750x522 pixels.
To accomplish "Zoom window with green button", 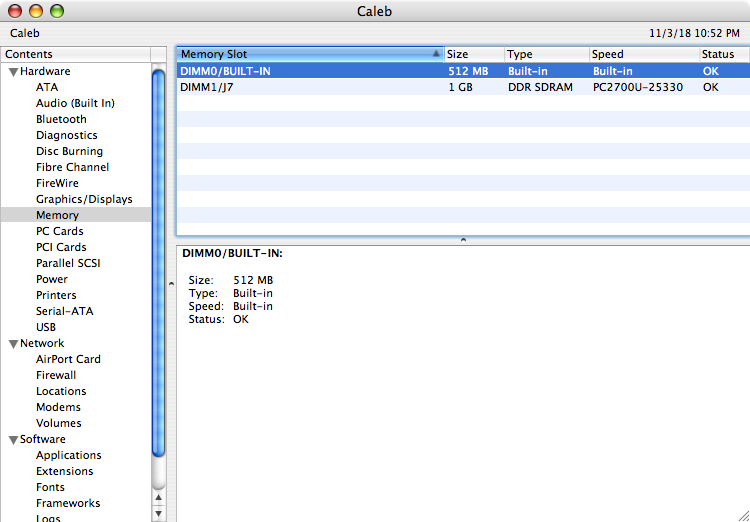I will coord(57,11).
